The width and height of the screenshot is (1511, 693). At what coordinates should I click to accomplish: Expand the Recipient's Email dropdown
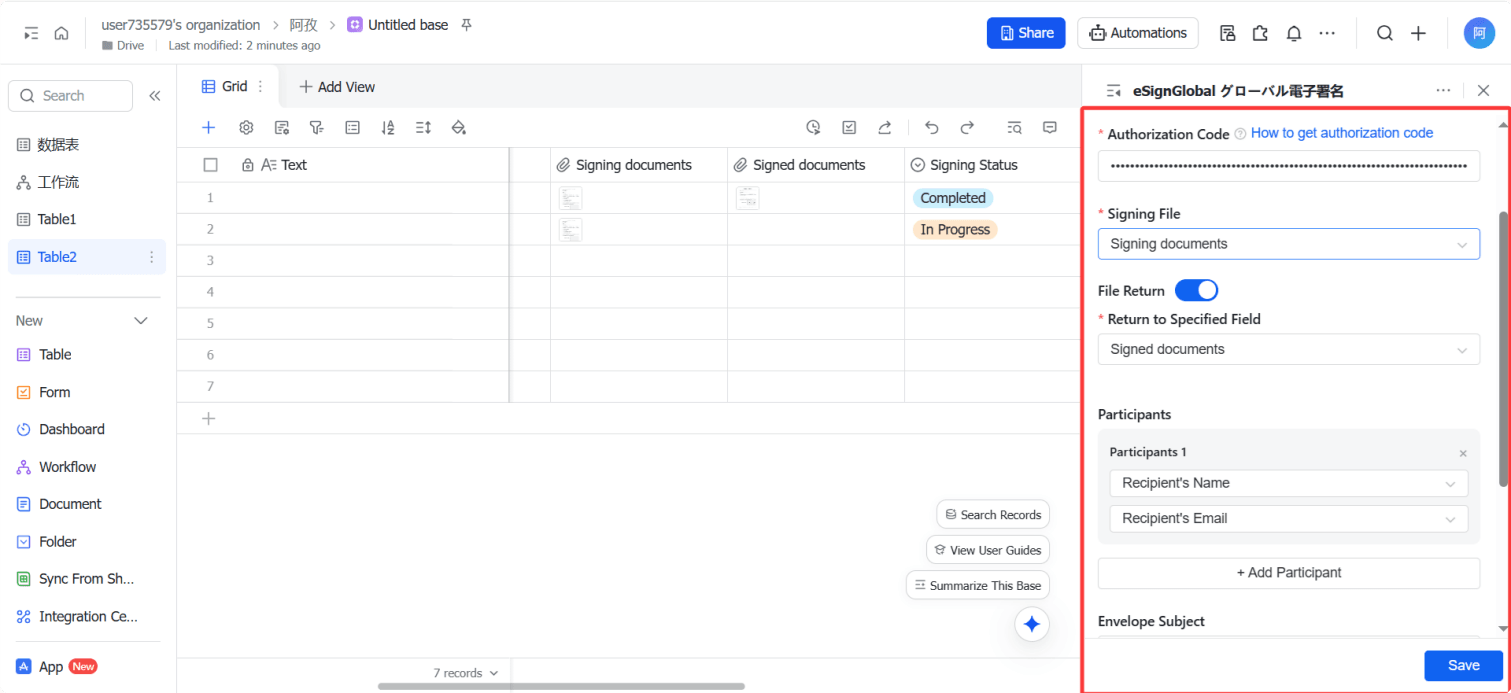coord(1288,519)
